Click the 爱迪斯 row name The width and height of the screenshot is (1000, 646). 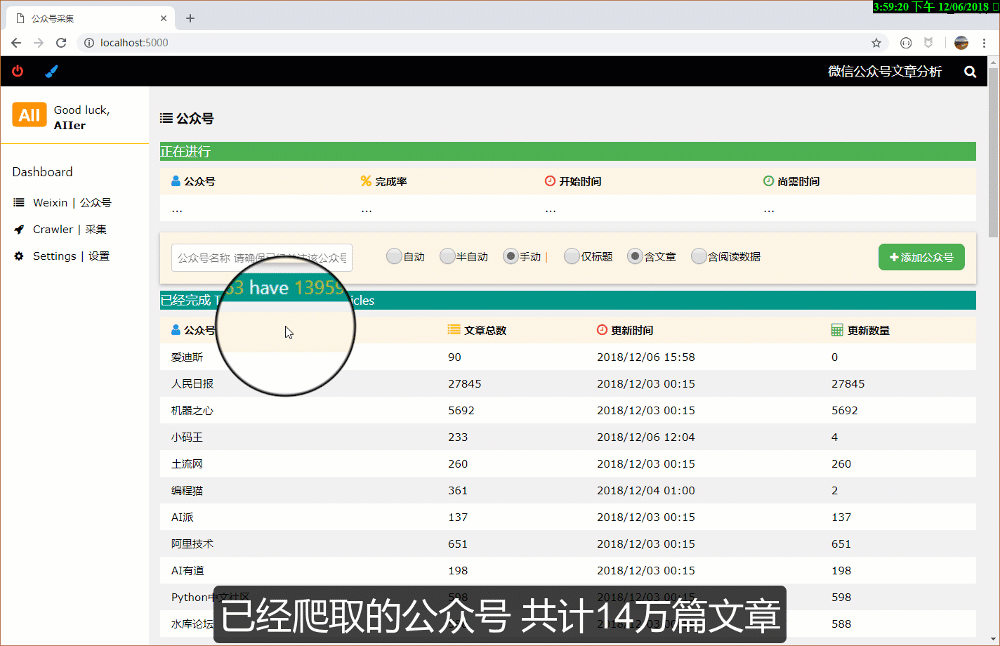[x=187, y=357]
